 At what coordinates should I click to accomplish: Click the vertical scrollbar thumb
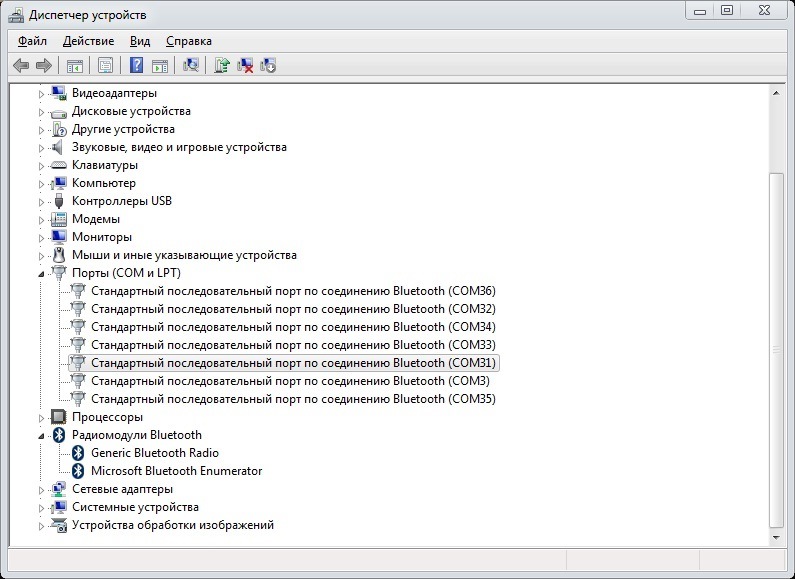coord(776,350)
